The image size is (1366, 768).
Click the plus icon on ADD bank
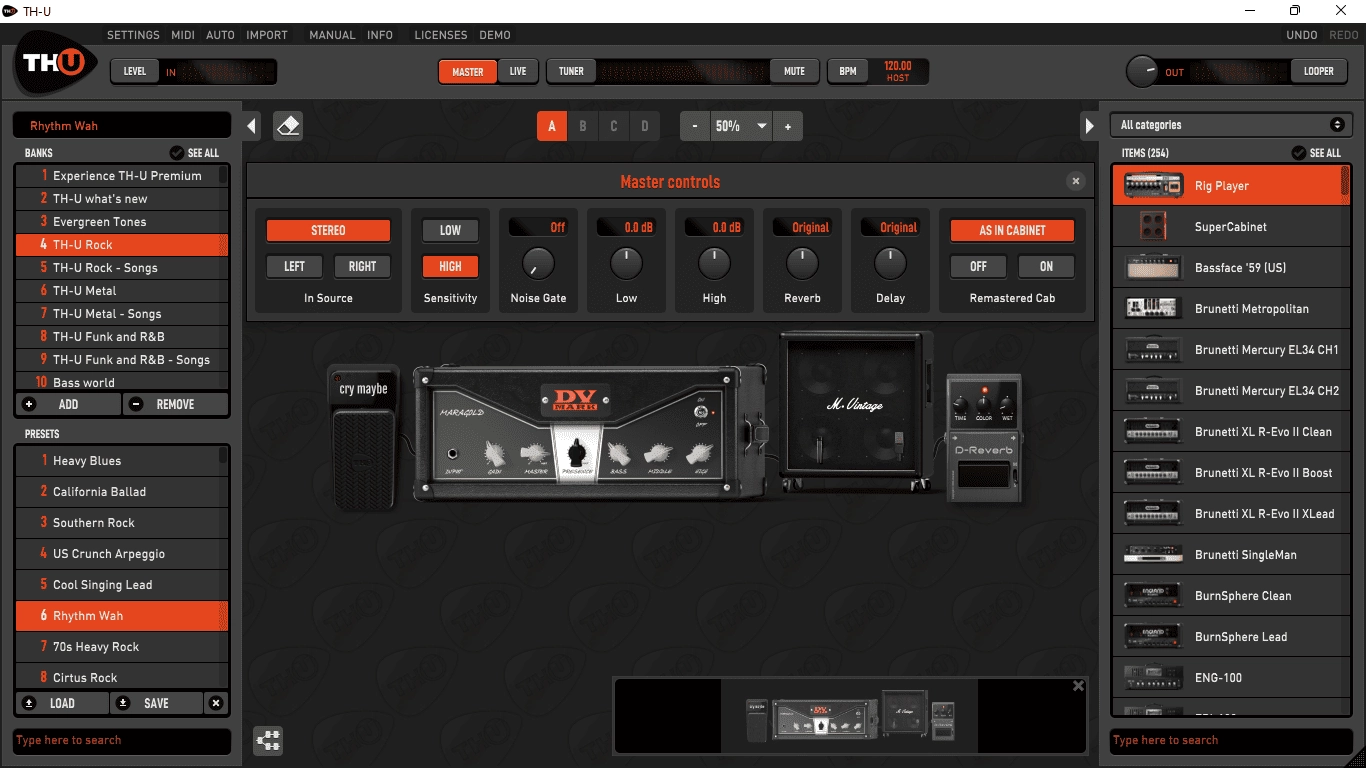pyautogui.click(x=29, y=404)
